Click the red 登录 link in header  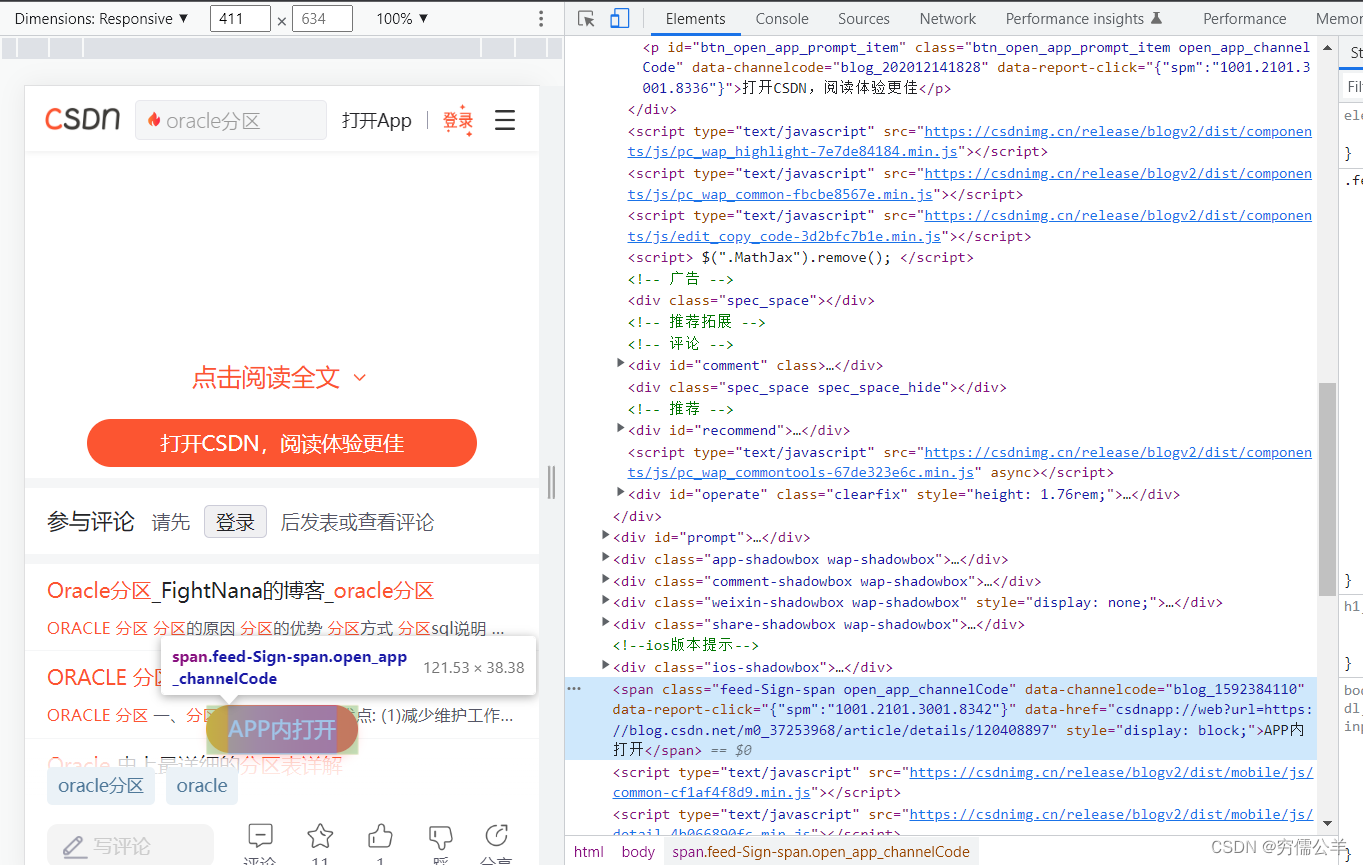click(x=458, y=121)
